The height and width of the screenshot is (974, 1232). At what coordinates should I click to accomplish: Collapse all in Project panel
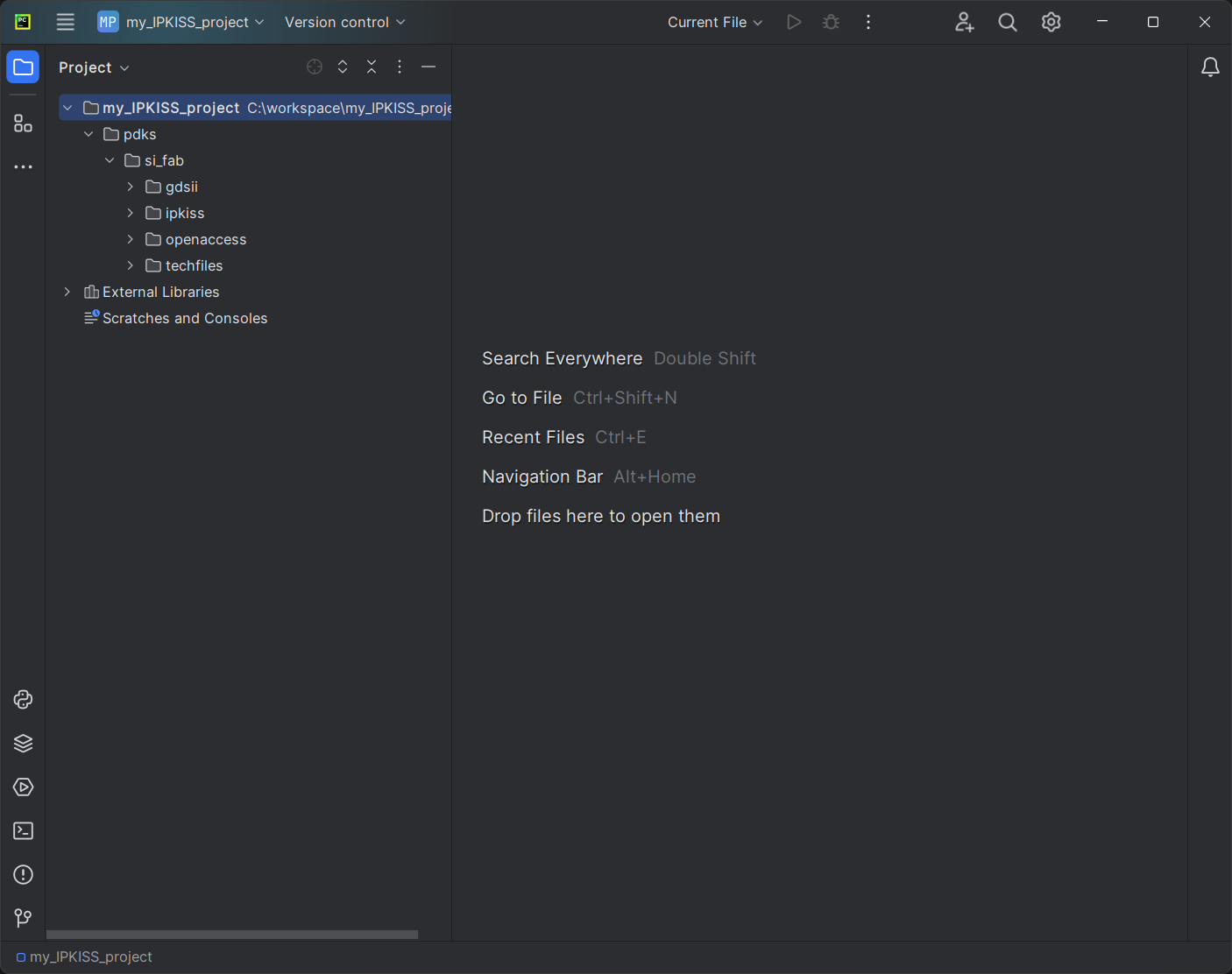tap(372, 67)
